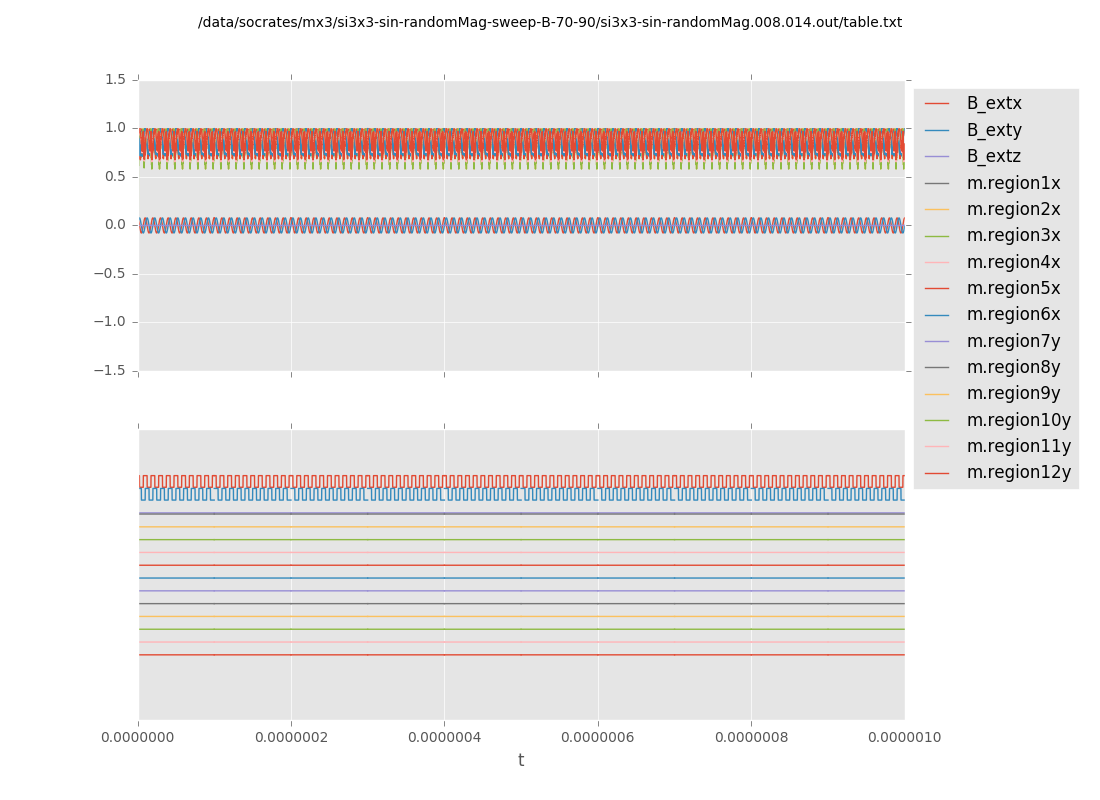Click the x-axis label "t"
Screen dimensions: 1100x800
tap(521, 761)
